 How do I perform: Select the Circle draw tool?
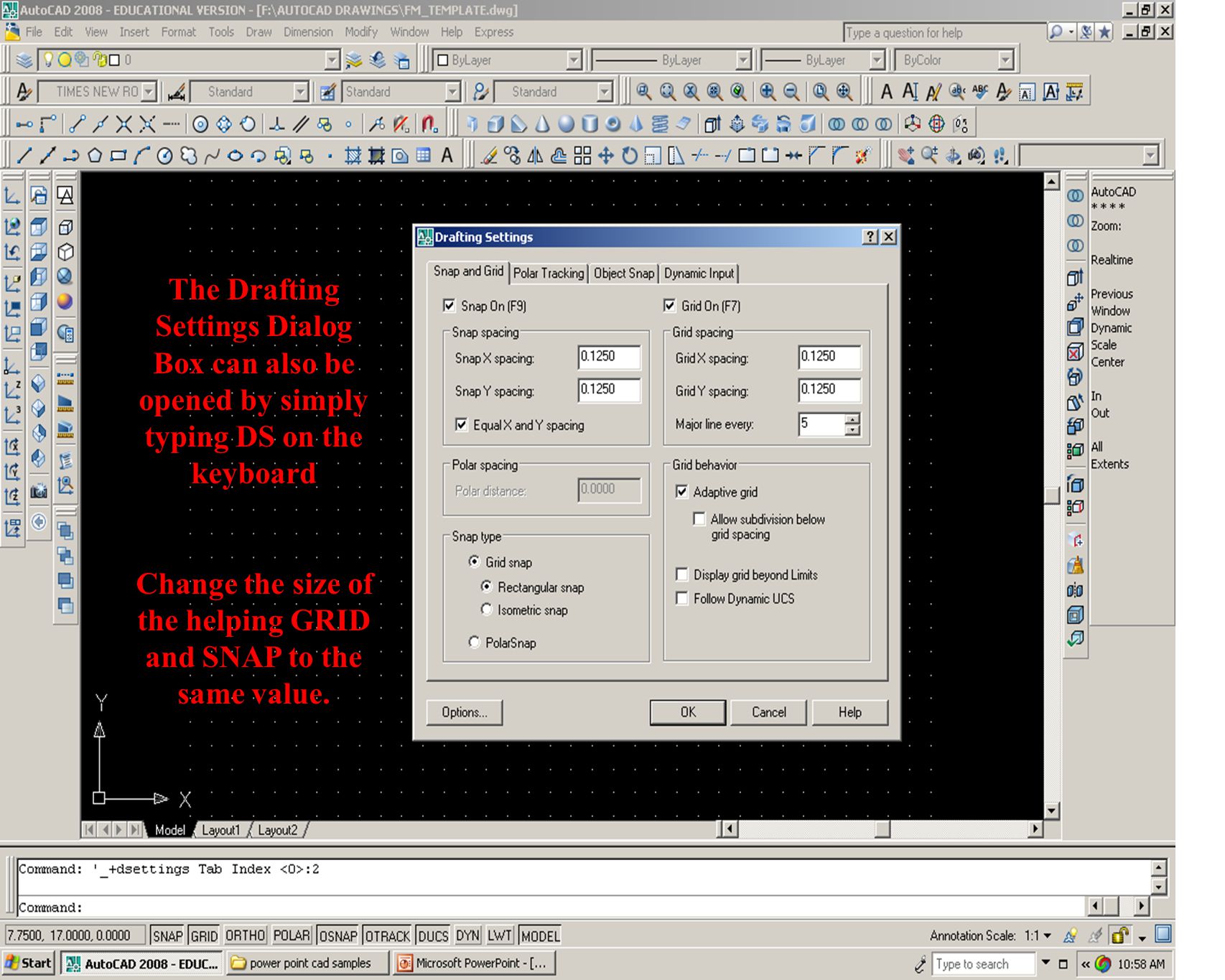point(165,156)
